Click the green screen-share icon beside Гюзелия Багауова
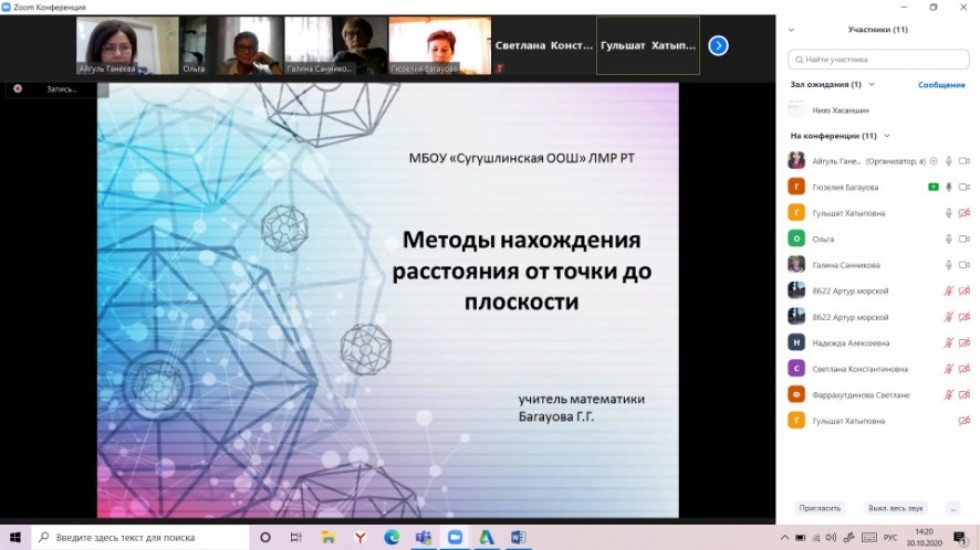 [x=933, y=187]
